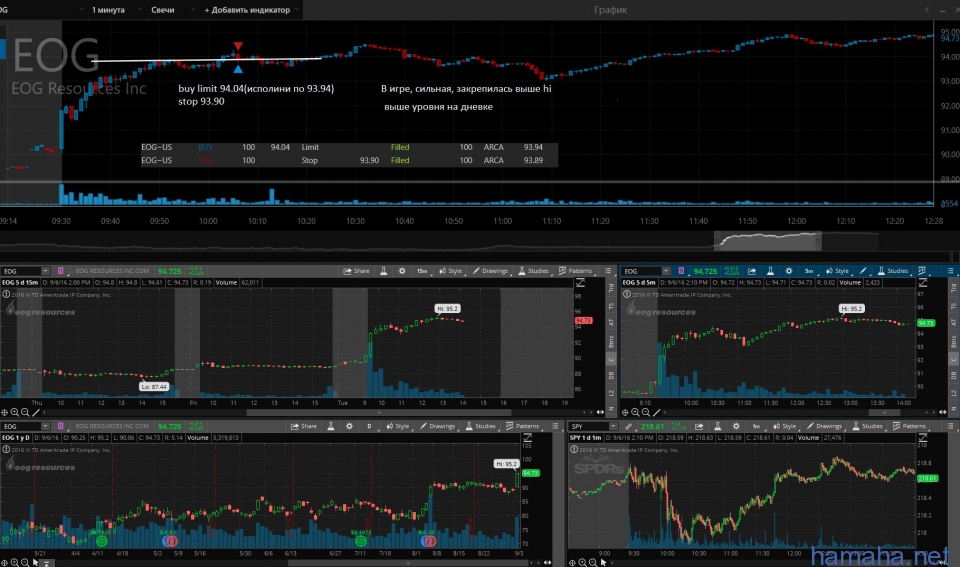960x567 pixels.
Task: Open Style menu in 5m EOG chart
Action: point(837,271)
